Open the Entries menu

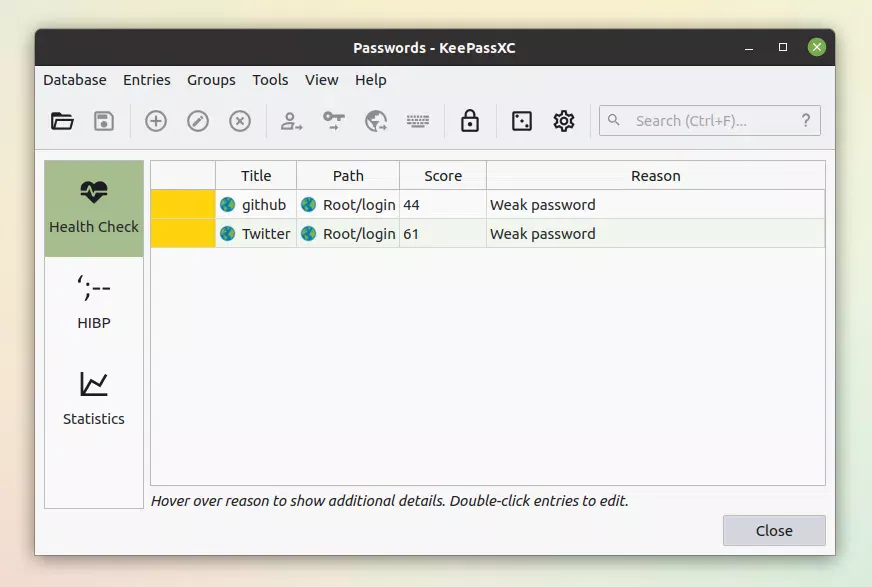(147, 80)
